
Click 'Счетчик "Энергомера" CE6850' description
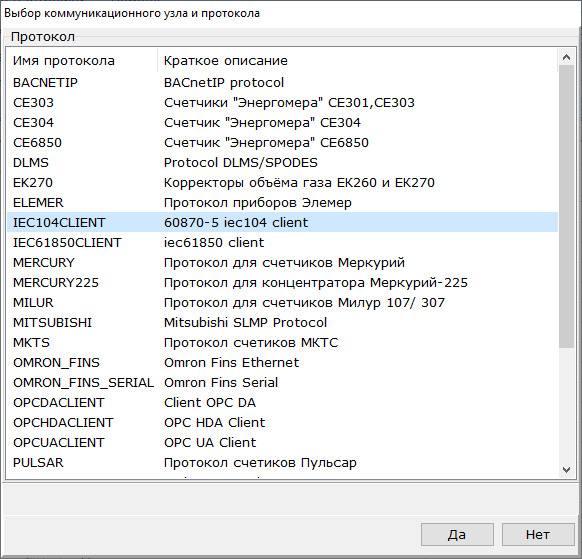pos(266,143)
